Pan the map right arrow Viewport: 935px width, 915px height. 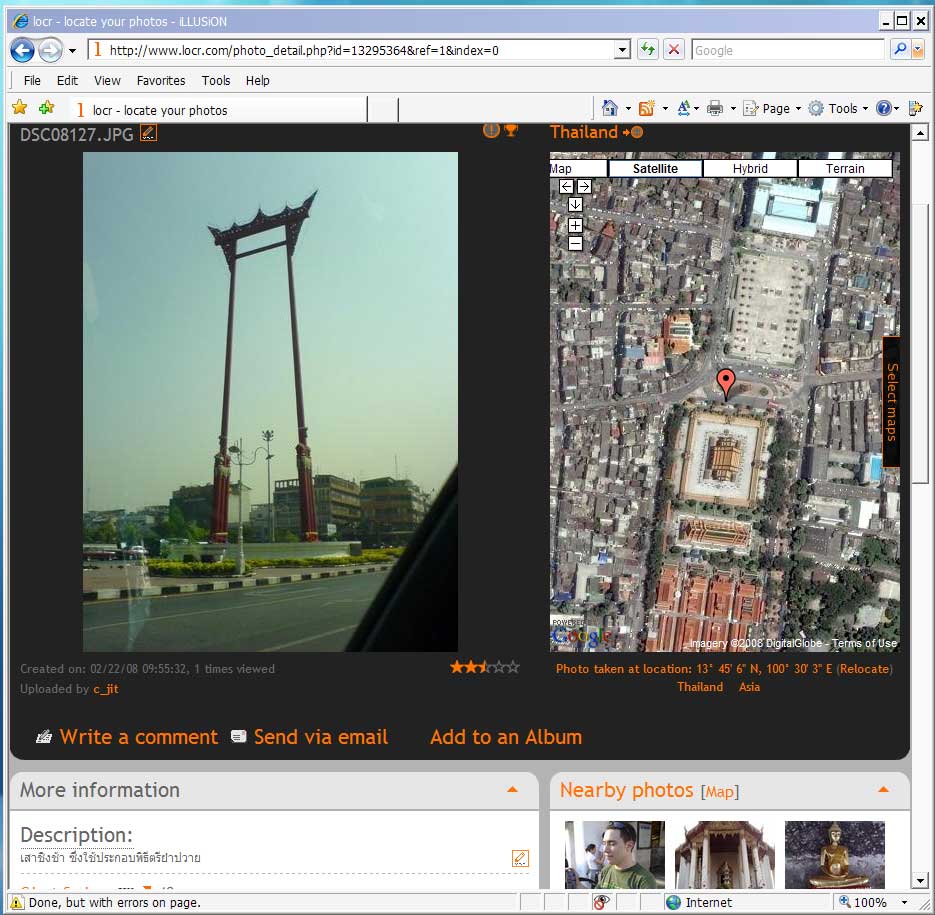pyautogui.click(x=584, y=187)
